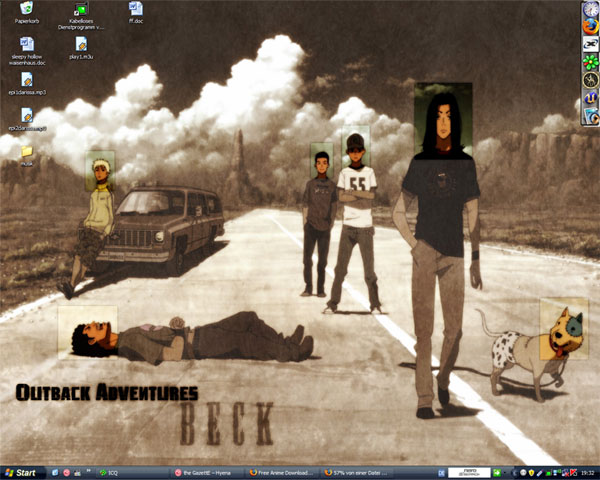
Task: Select sleepy hollow waisenhaus.doc file
Action: [27, 45]
